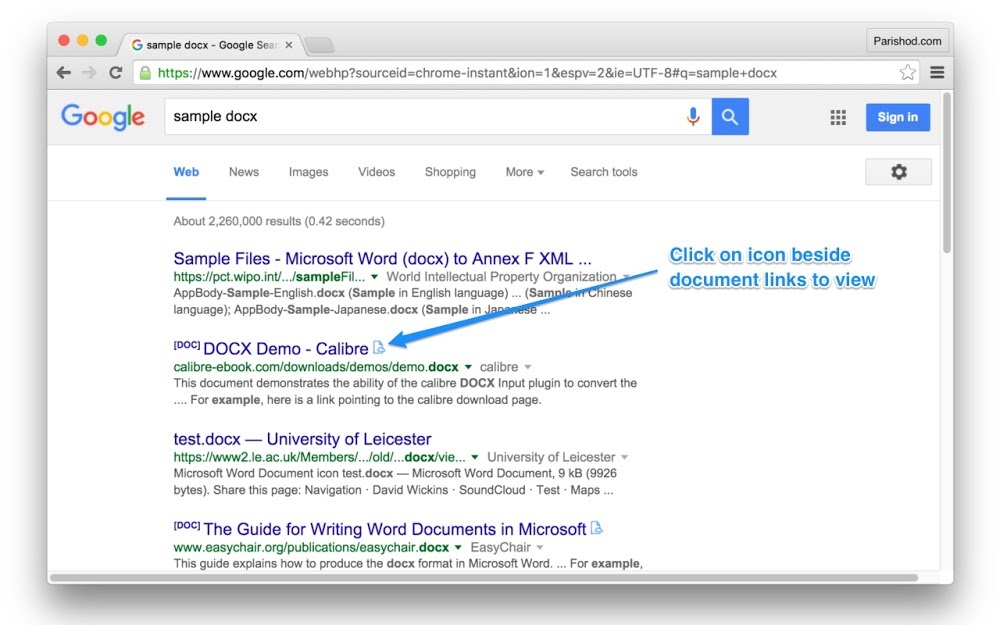Viewport: 1000px width, 625px height.
Task: Reload the page using the refresh icon
Action: [x=116, y=73]
